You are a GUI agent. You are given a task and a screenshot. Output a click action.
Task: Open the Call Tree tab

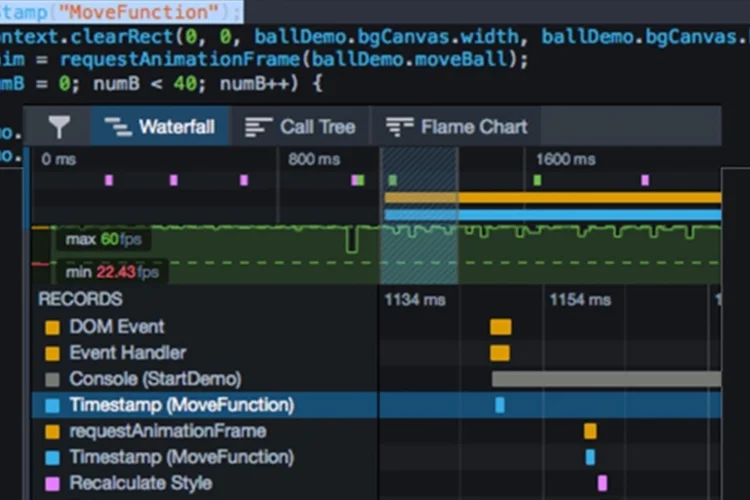[300, 127]
